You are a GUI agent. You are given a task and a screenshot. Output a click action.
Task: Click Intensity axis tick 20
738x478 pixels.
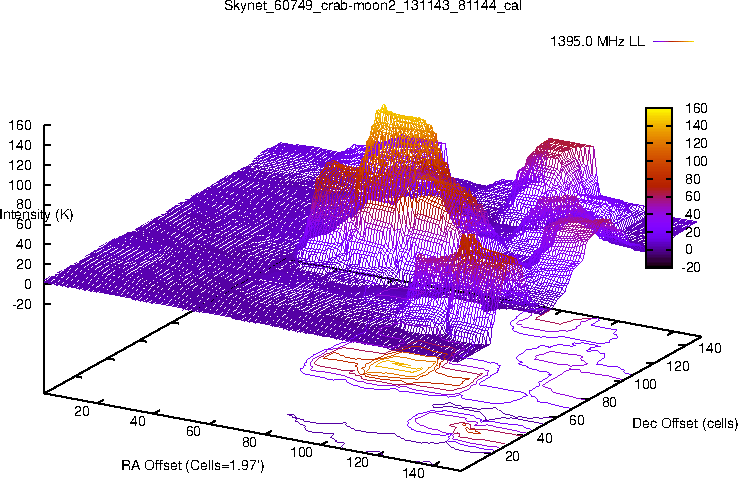[x=24, y=264]
